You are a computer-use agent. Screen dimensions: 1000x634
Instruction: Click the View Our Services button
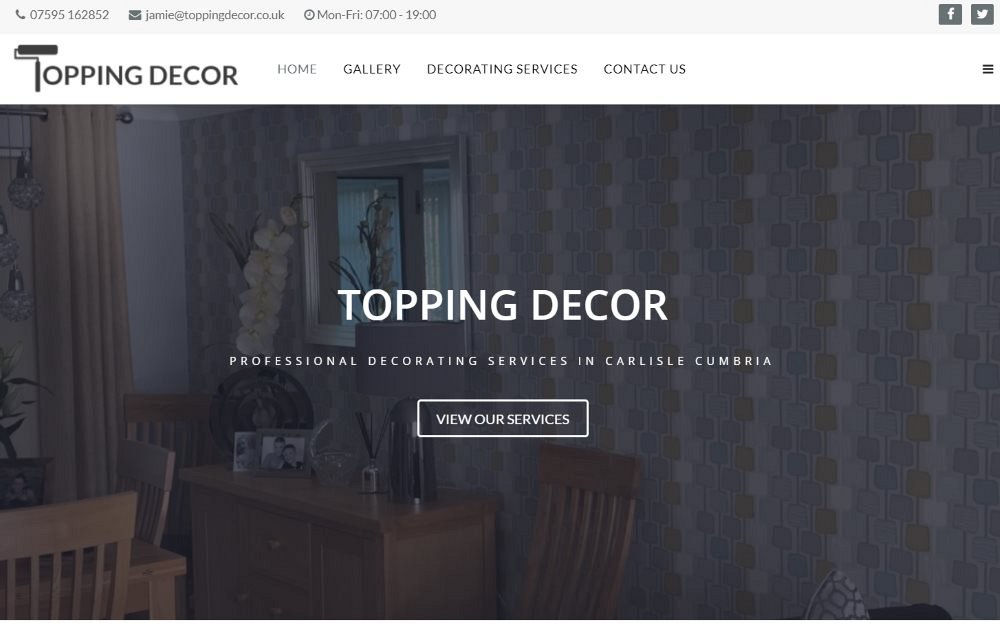pyautogui.click(x=503, y=418)
